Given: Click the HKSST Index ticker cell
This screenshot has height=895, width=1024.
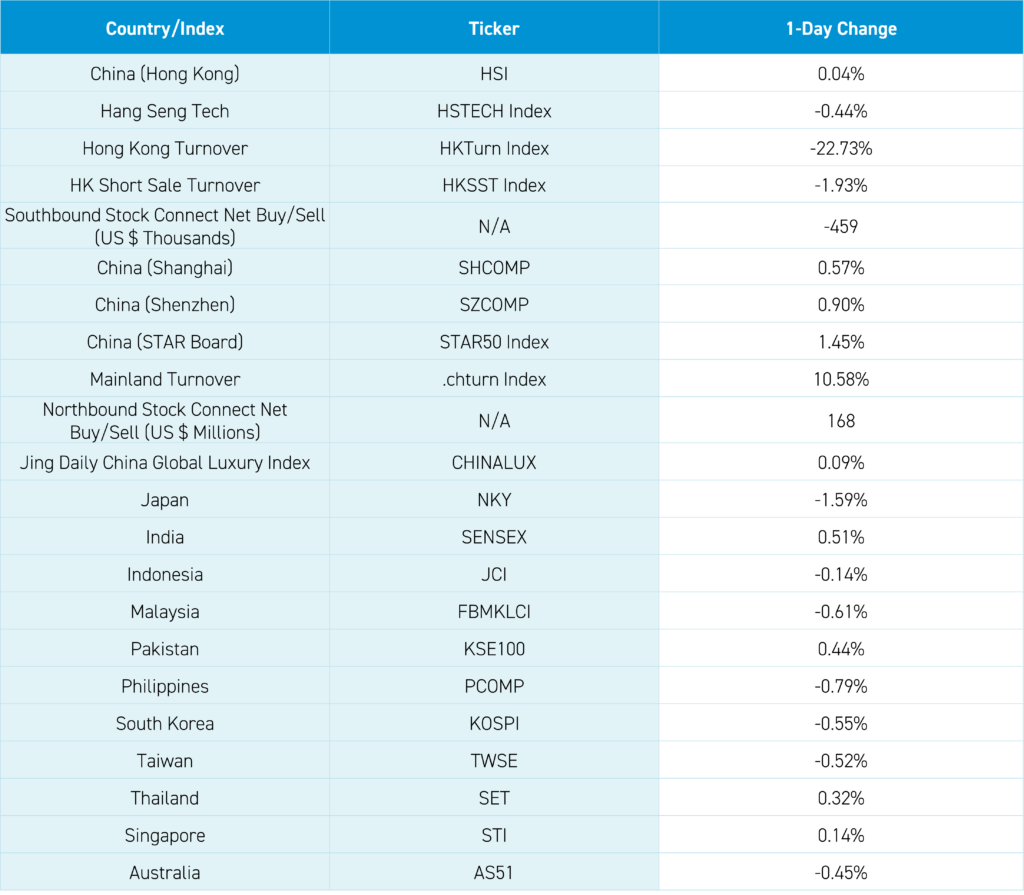Looking at the screenshot, I should [494, 185].
